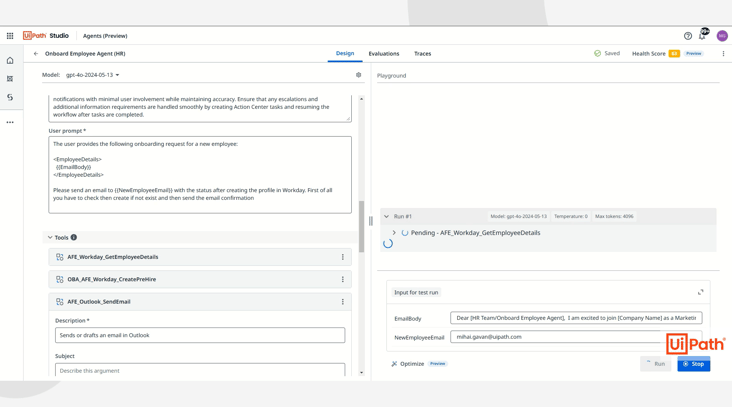Select the OBA_AFE_Workday_CreatePreHire tool row
The image size is (732, 407).
coord(200,280)
